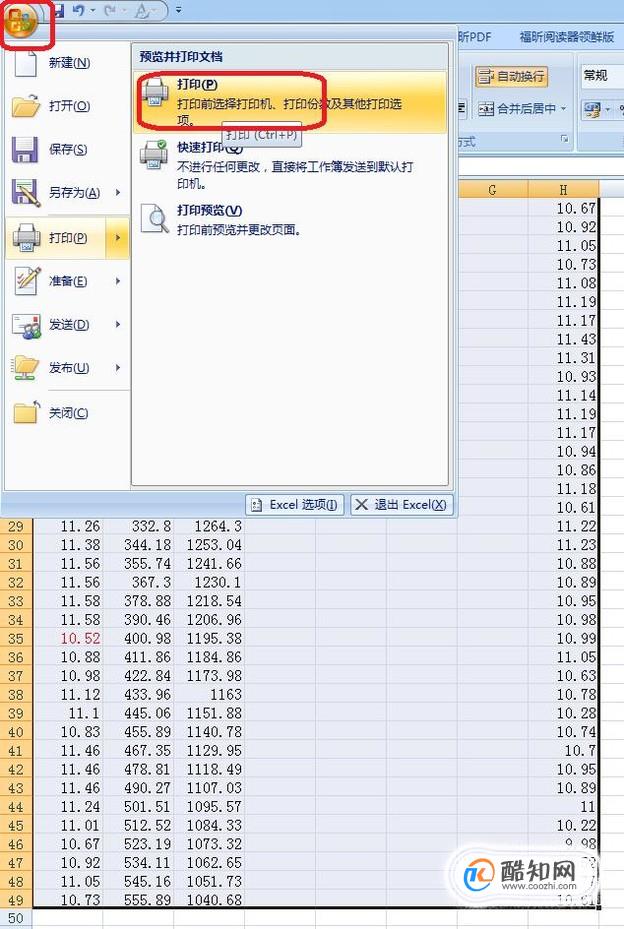624x929 pixels.
Task: Click the Save icon in quick access toolbar
Action: [58, 10]
